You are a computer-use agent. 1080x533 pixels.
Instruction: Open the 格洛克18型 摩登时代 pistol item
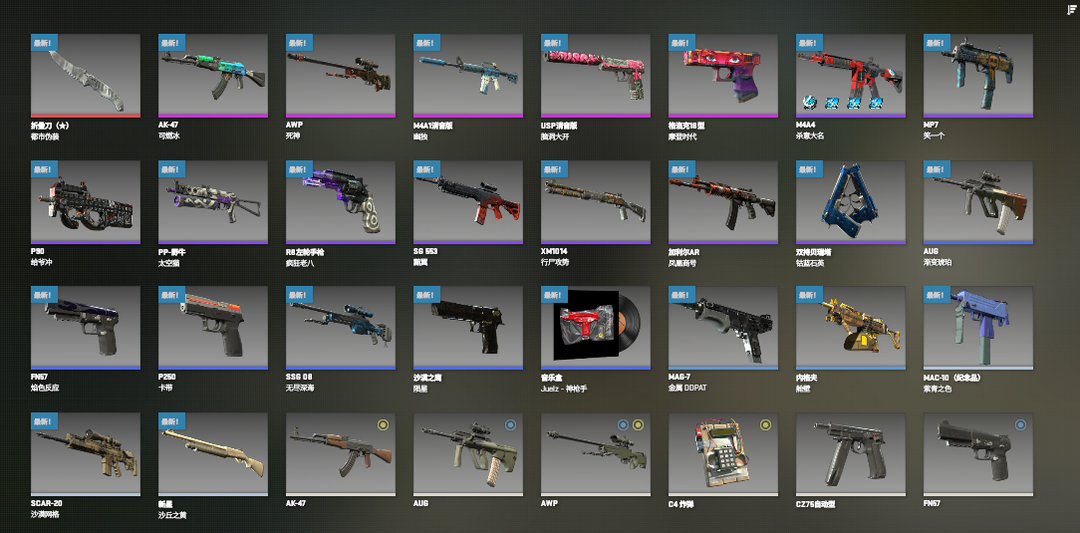click(723, 76)
